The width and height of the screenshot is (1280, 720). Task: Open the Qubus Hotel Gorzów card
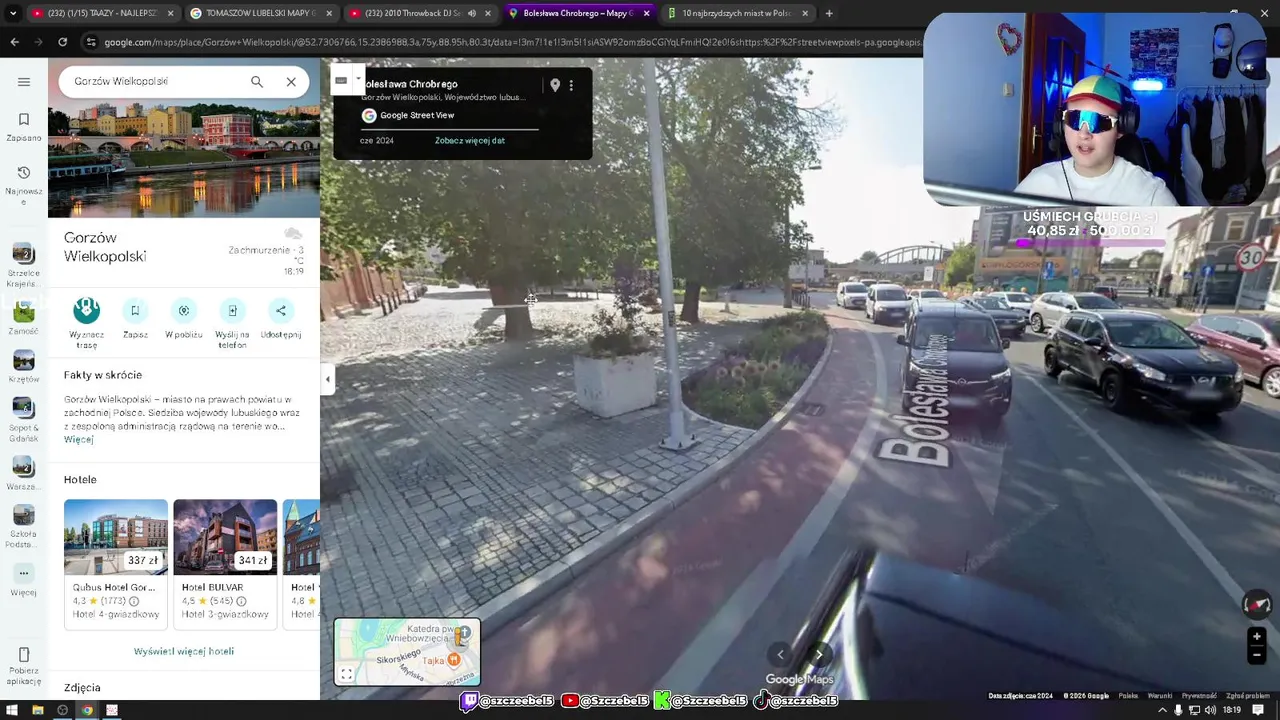pyautogui.click(x=116, y=564)
